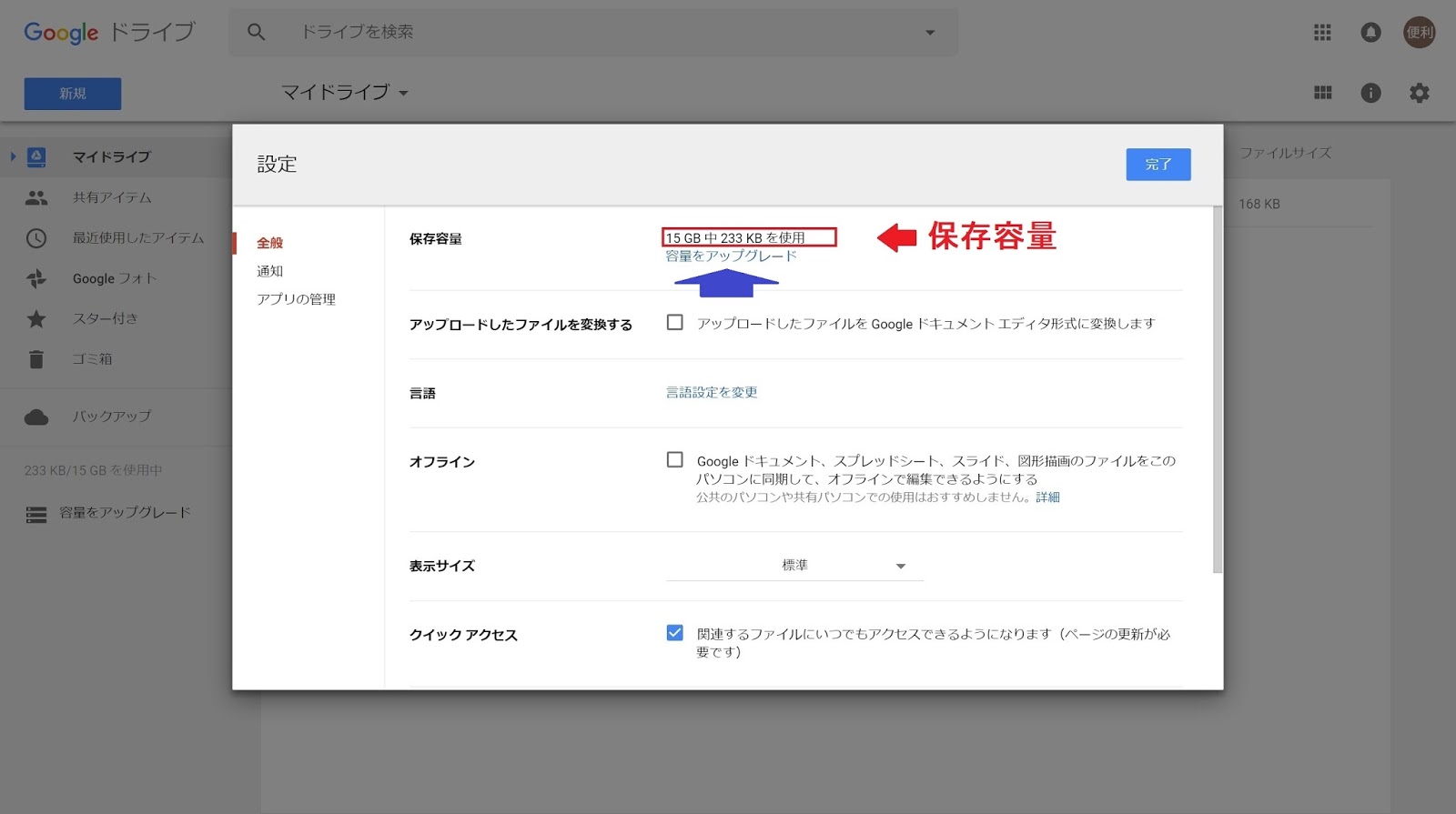Enable converting uploaded files checkbox
The width and height of the screenshot is (1456, 814).
[x=674, y=322]
